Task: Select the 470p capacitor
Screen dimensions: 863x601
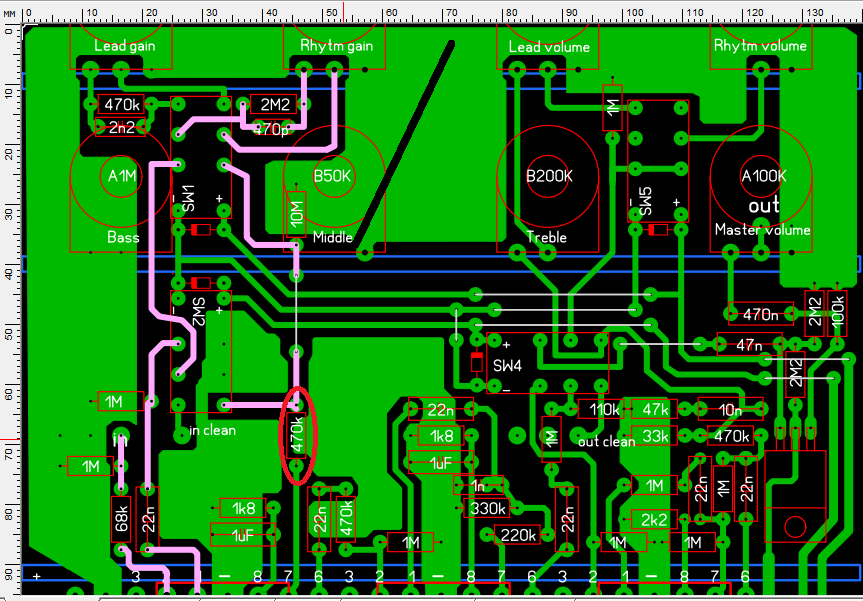Action: [x=273, y=130]
